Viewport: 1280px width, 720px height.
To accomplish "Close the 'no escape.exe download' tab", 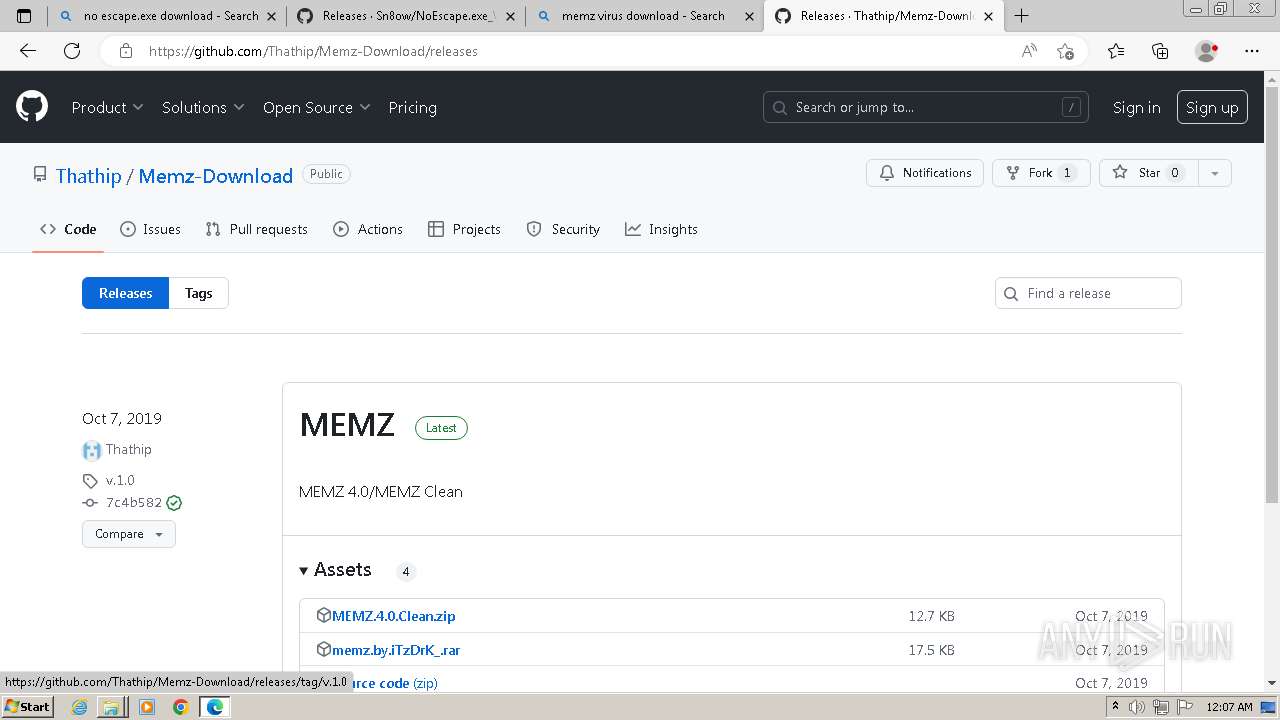I will tap(271, 16).
